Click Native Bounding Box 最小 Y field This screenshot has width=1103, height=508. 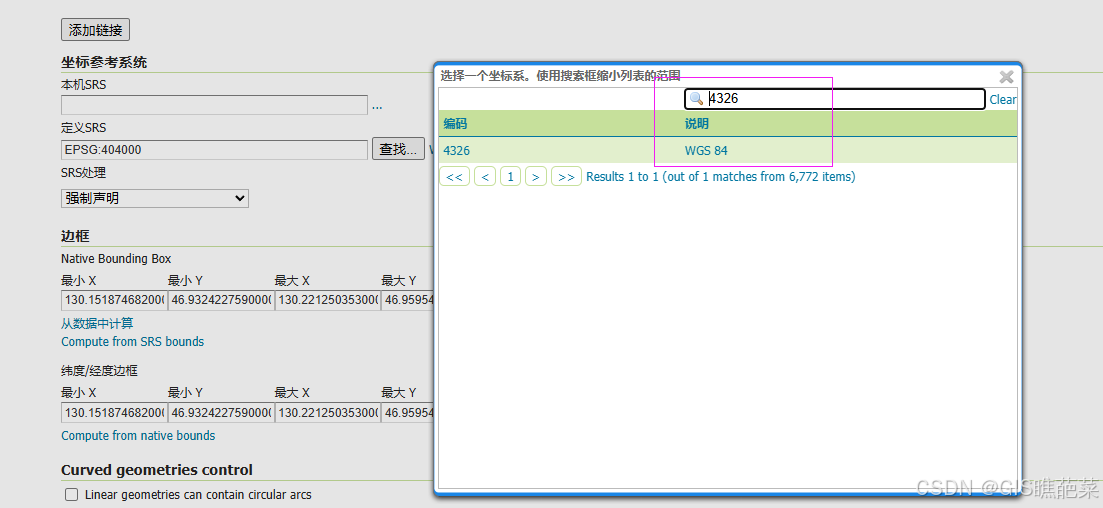coord(221,300)
